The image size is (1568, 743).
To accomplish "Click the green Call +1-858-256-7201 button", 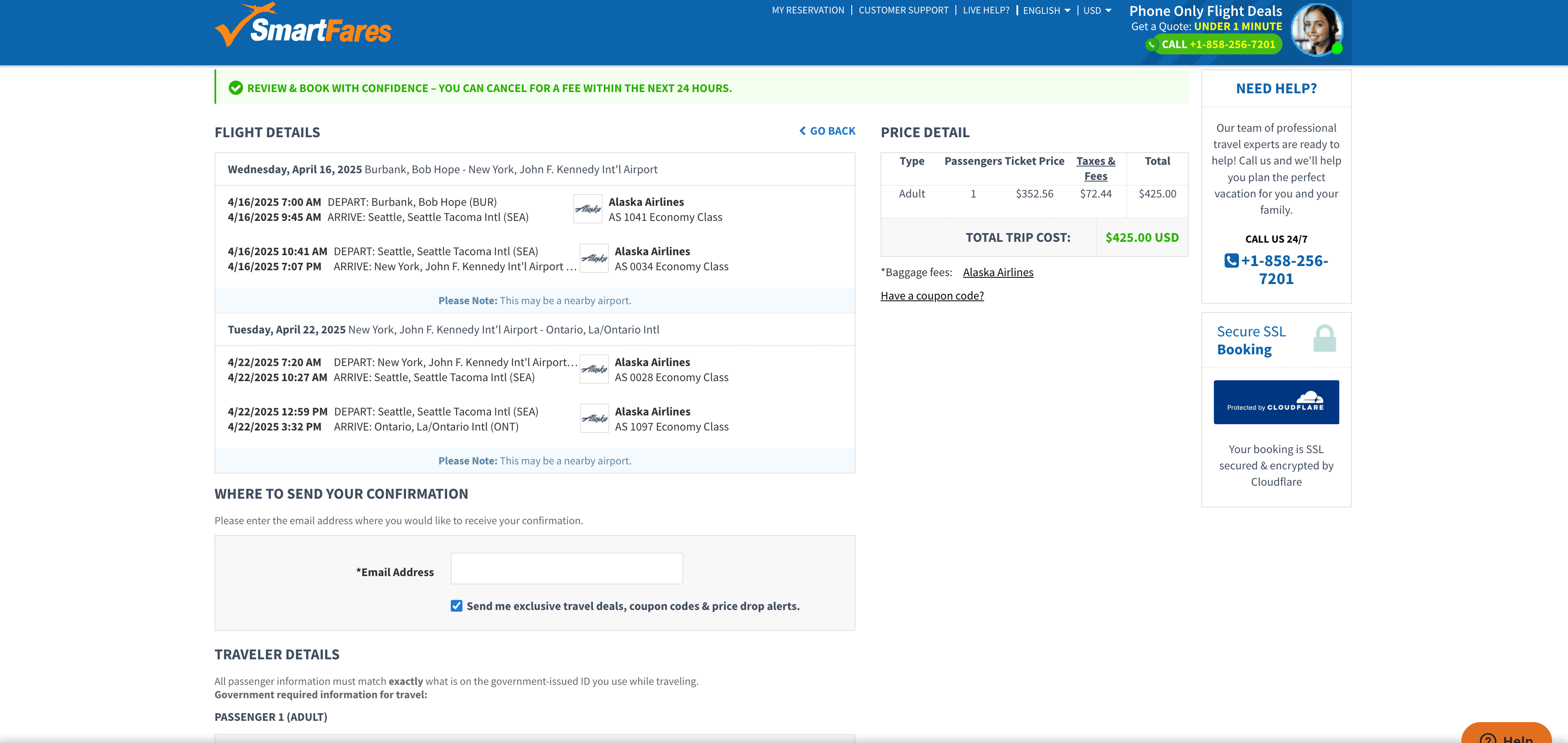I will click(x=1214, y=44).
